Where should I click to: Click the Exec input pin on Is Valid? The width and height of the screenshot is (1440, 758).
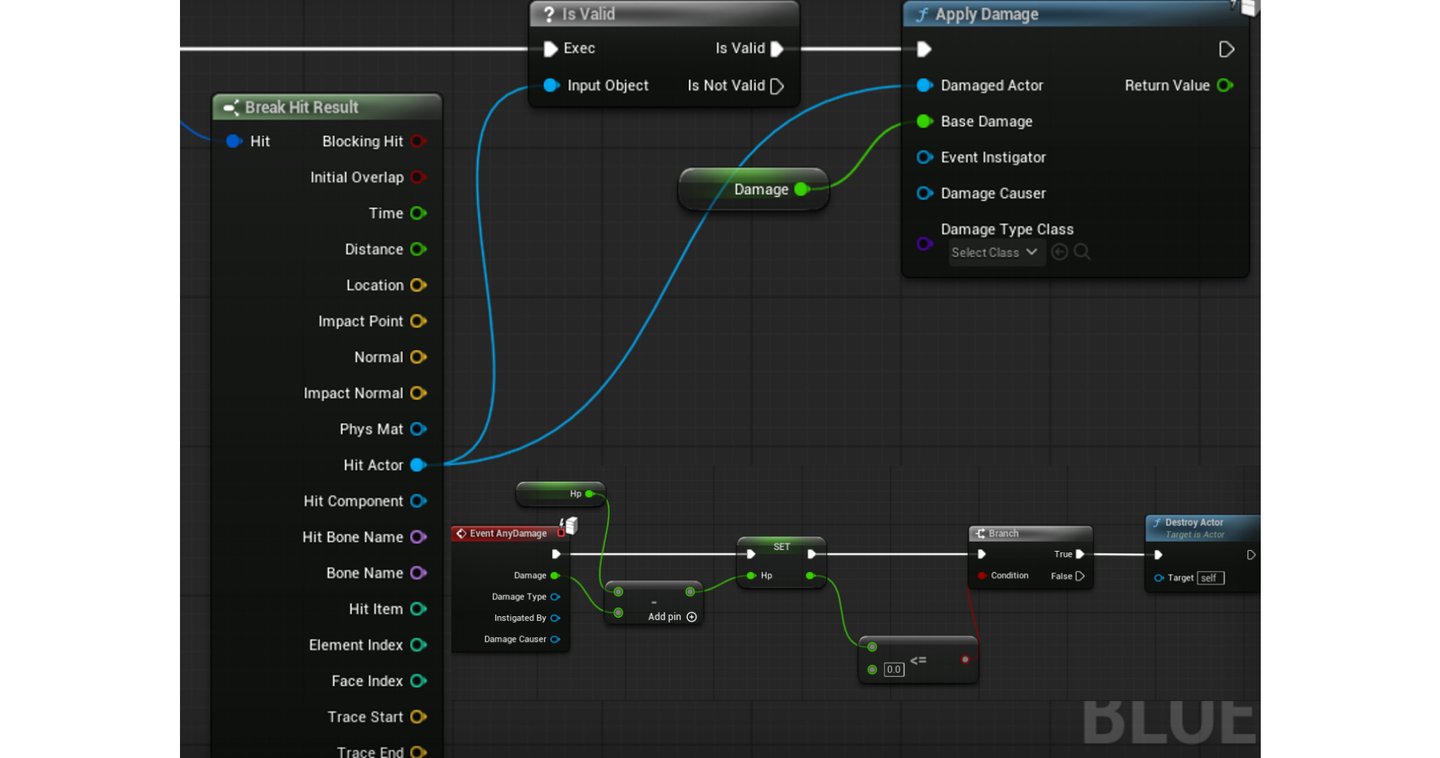551,49
